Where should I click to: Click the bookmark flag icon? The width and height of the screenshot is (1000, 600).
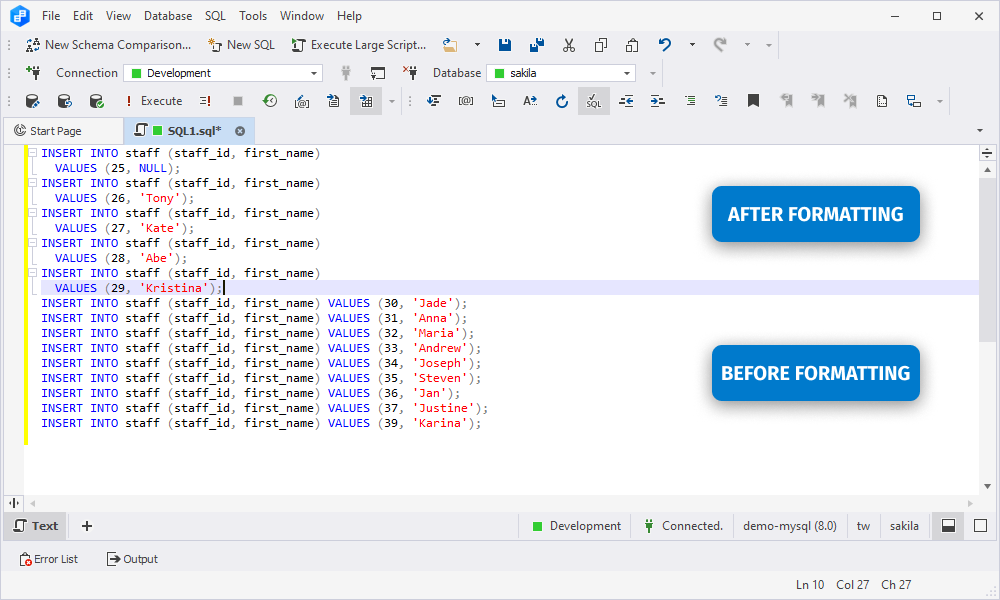click(753, 101)
